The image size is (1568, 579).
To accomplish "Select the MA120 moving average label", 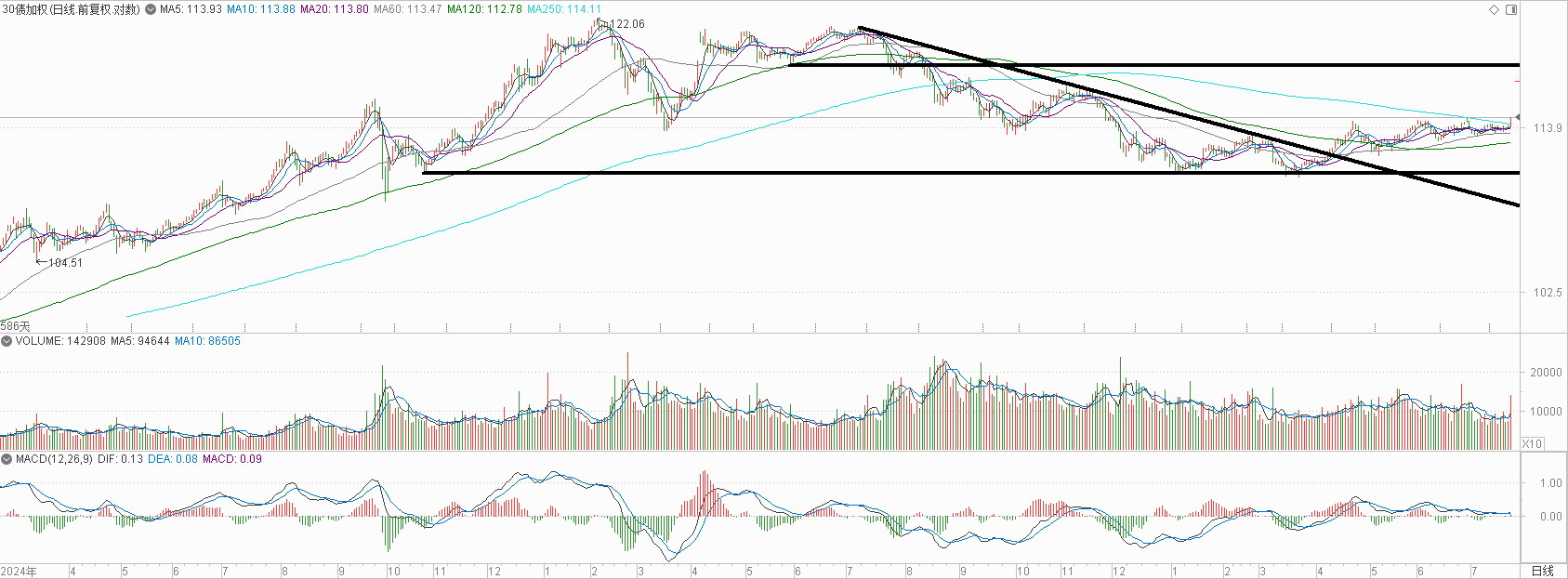I will pos(484,9).
